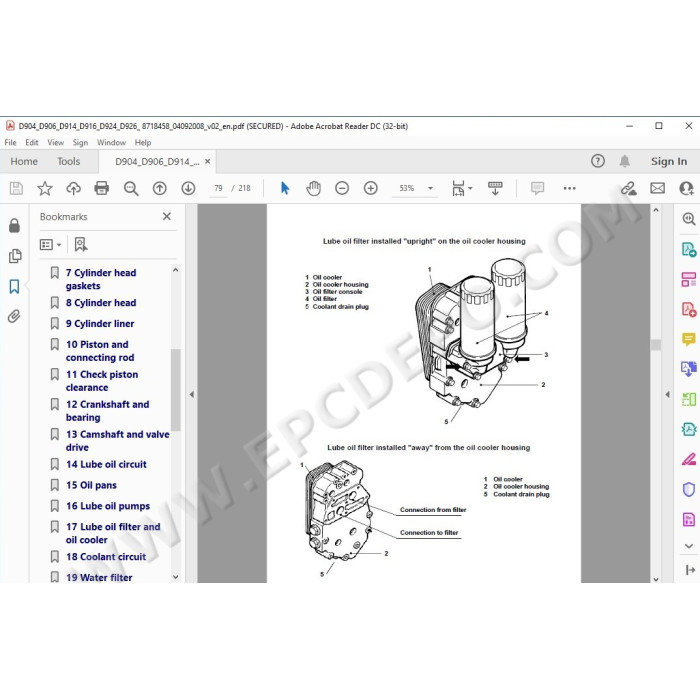
Task: Open fit page options icon
Action: 461,188
